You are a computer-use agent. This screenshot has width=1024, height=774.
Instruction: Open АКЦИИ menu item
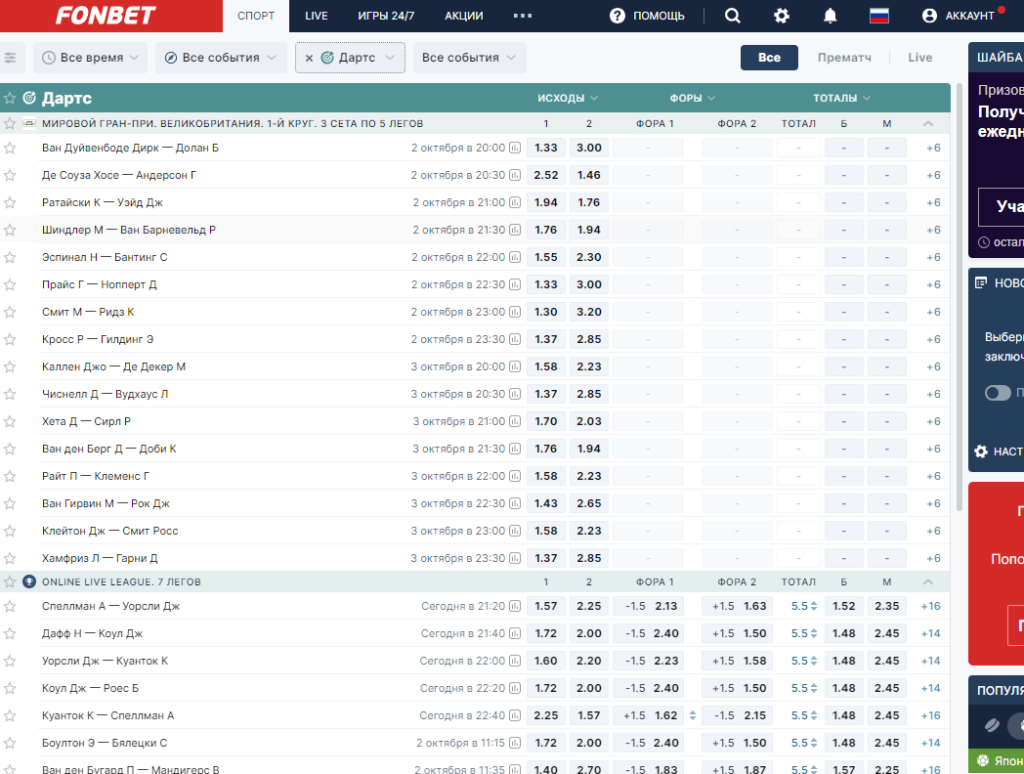pos(464,16)
